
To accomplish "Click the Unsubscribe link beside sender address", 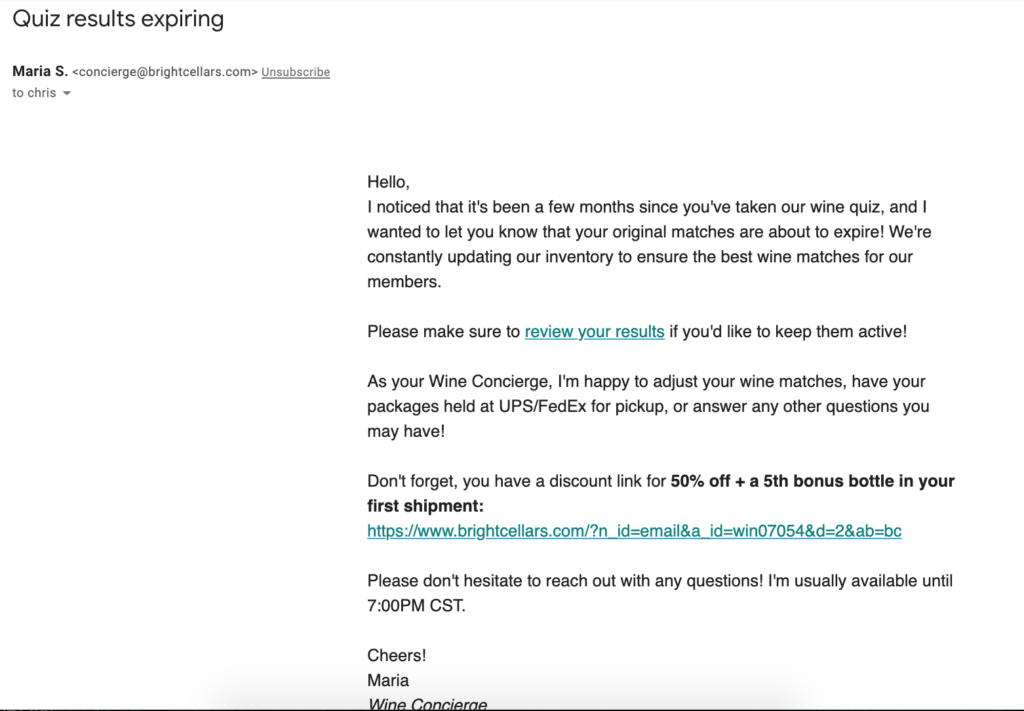I will [x=295, y=72].
